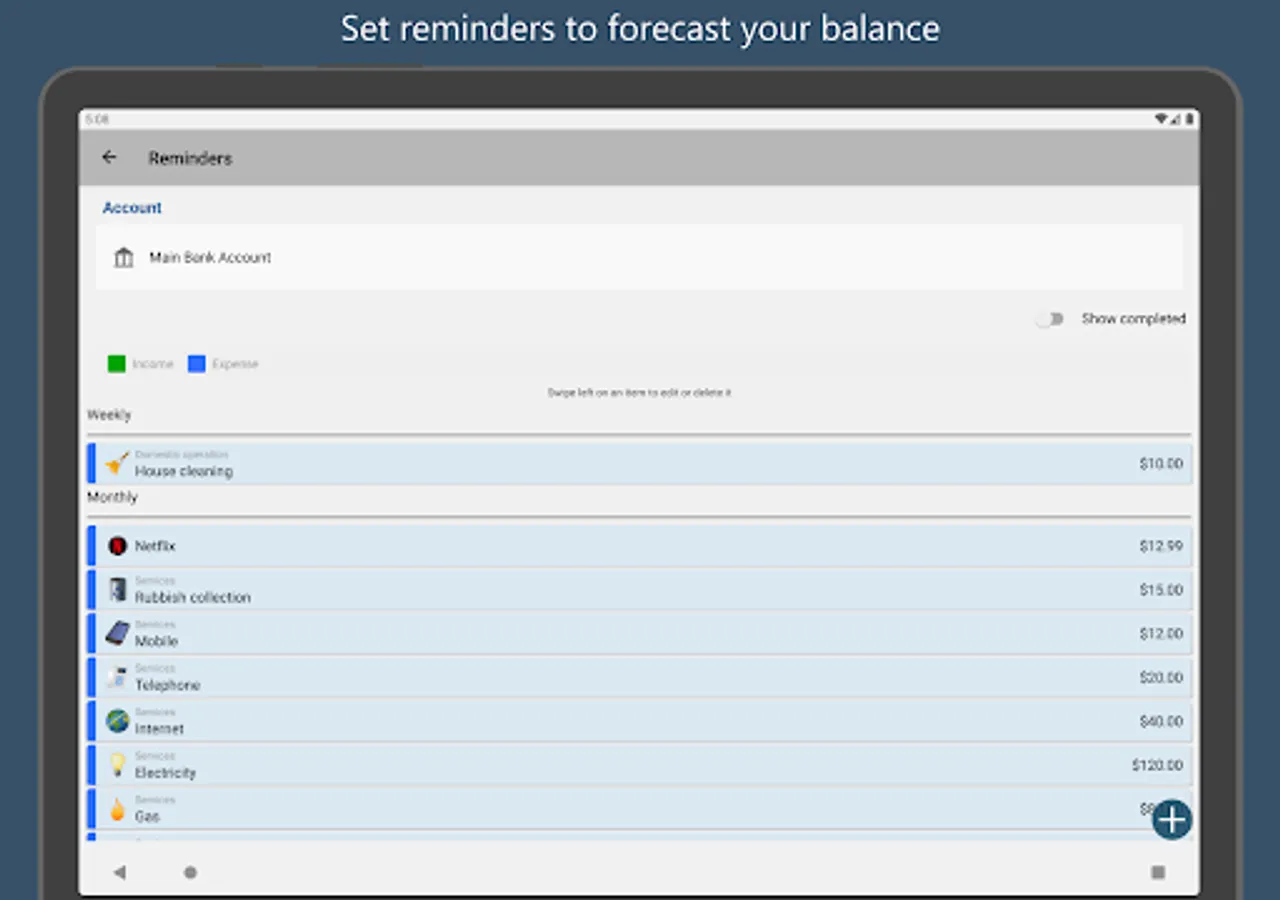Viewport: 1280px width, 900px height.
Task: Open the Electricity reminder
Action: coord(639,766)
